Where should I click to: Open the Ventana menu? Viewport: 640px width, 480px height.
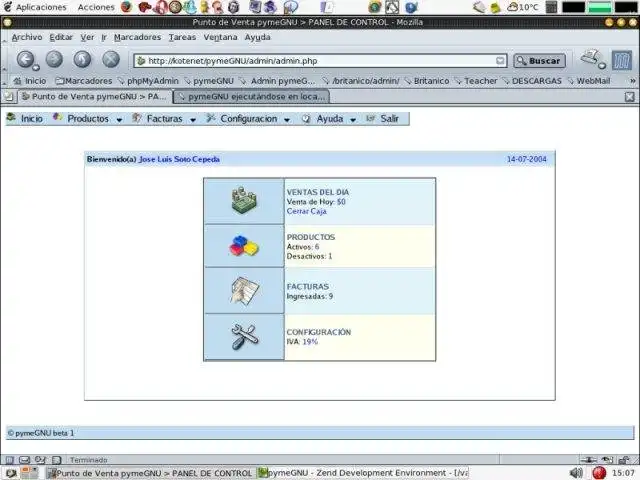[220, 37]
